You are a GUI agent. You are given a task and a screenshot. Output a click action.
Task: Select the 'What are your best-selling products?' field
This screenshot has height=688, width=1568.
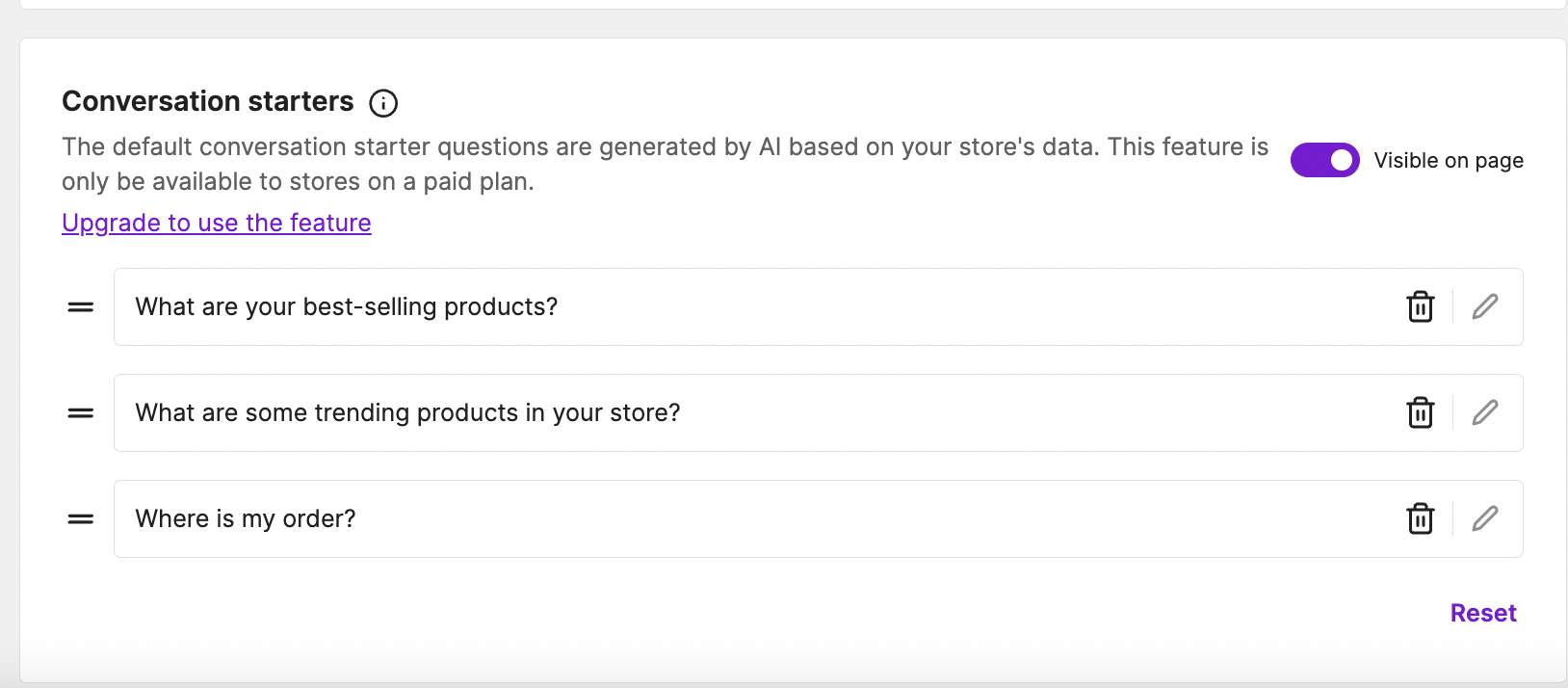coord(674,307)
